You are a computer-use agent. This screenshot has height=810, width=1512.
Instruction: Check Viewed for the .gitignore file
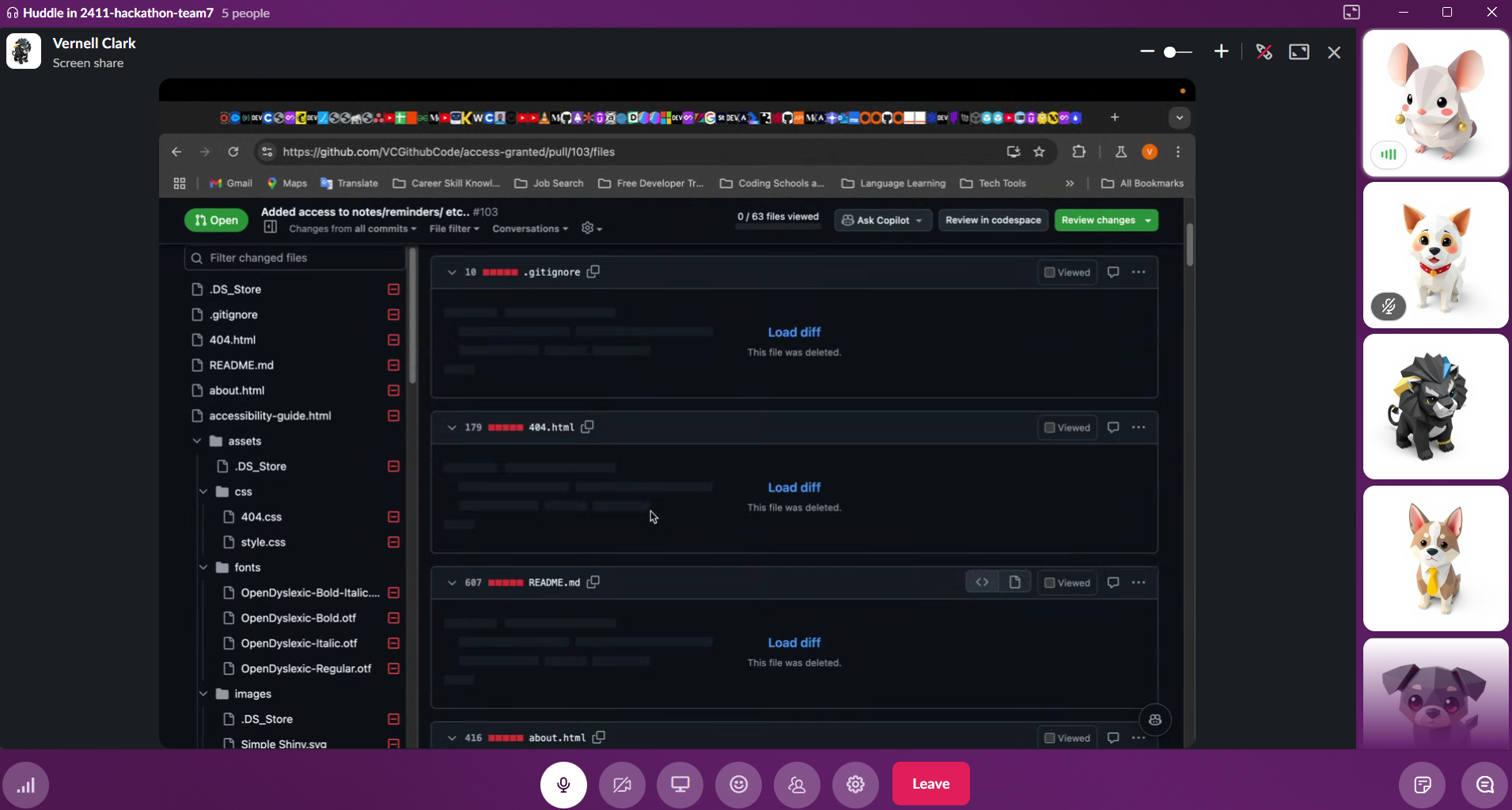[x=1067, y=272]
